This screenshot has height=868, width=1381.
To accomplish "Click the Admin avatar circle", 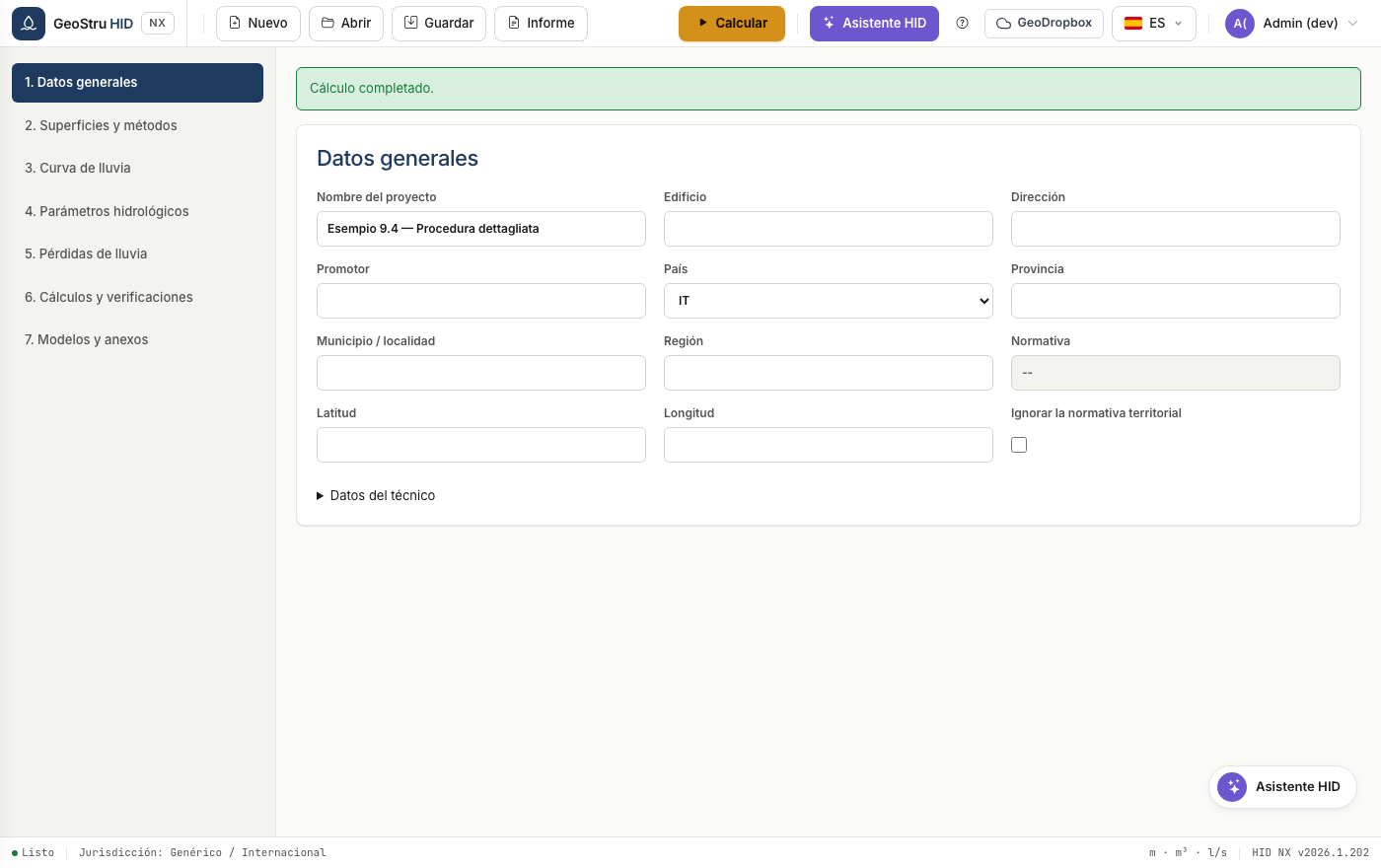I will [x=1240, y=24].
